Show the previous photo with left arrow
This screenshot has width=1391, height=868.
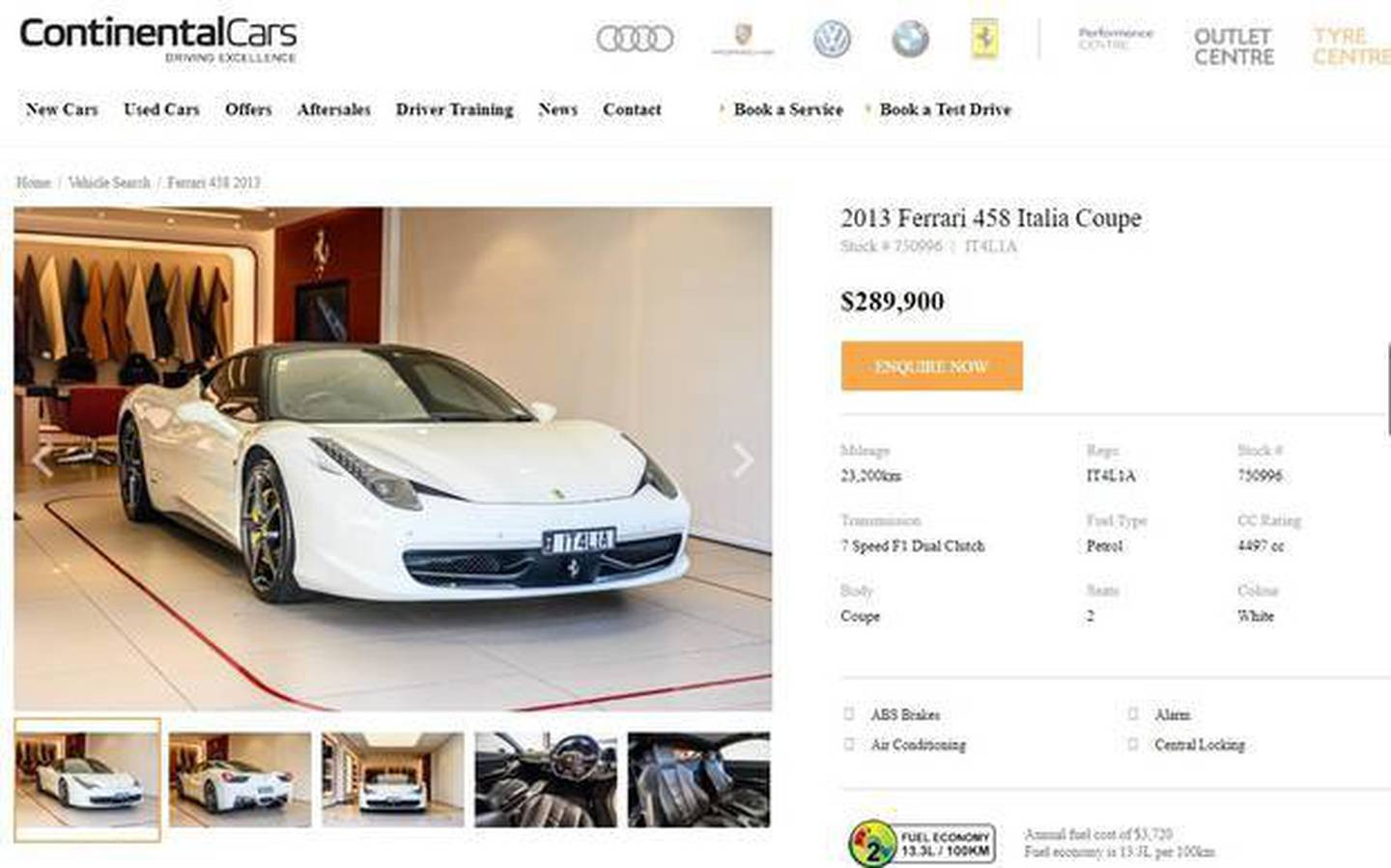coord(42,461)
